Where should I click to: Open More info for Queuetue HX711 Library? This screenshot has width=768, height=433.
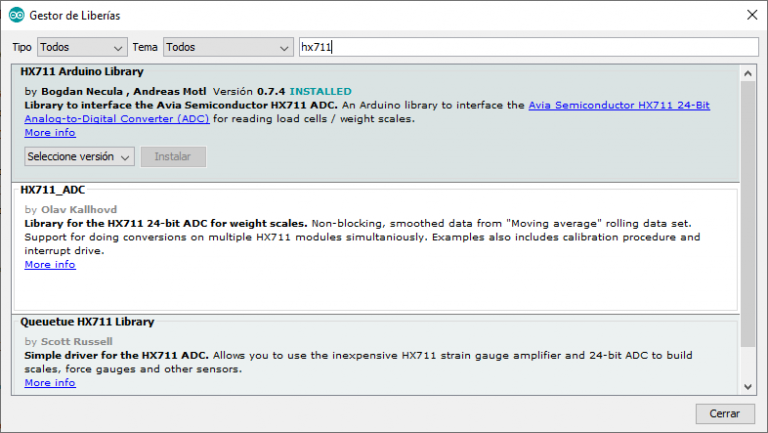[x=49, y=383]
